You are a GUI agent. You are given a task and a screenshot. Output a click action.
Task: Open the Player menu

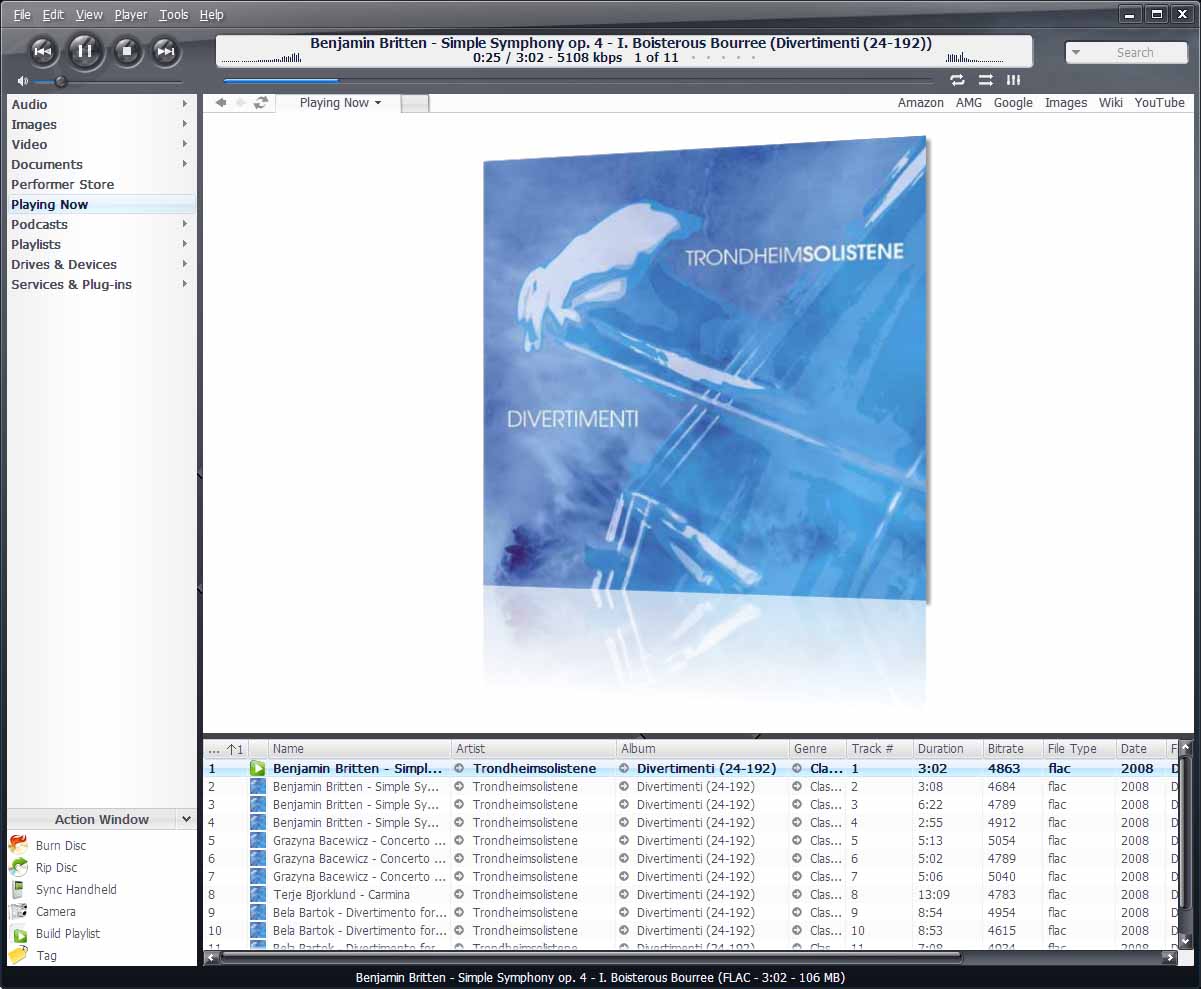coord(131,15)
